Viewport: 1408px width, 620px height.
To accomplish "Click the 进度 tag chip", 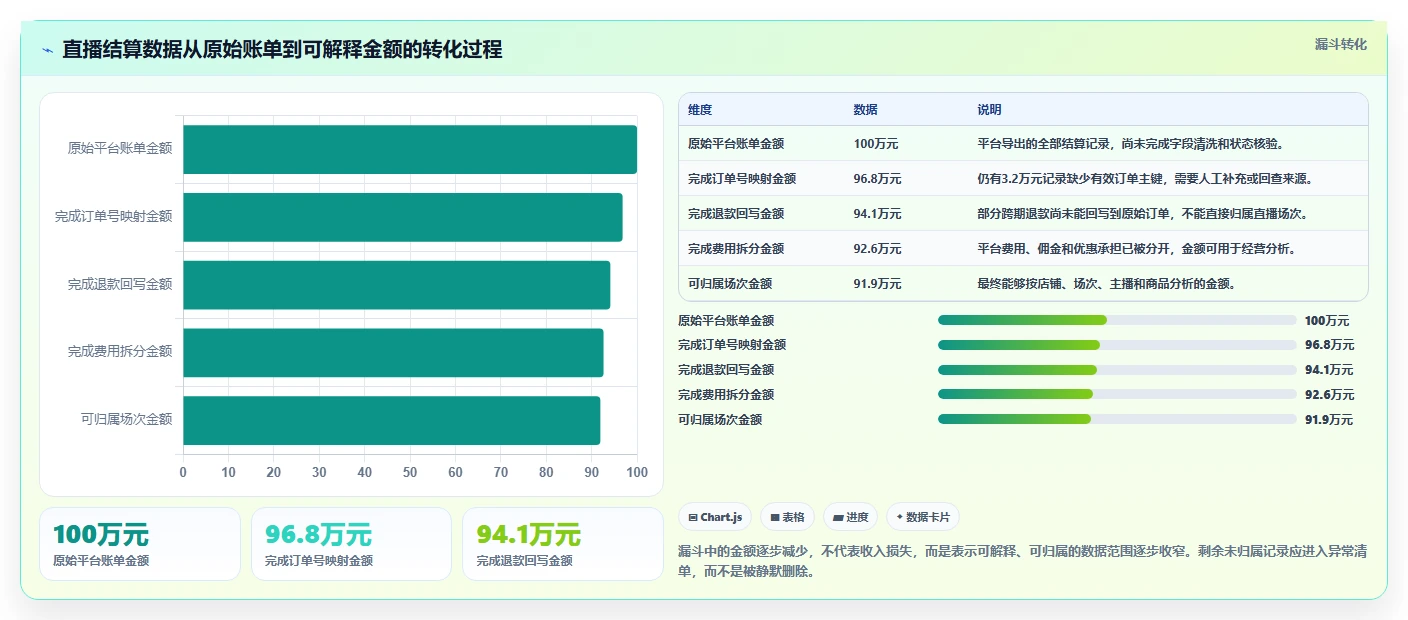I will pyautogui.click(x=851, y=517).
